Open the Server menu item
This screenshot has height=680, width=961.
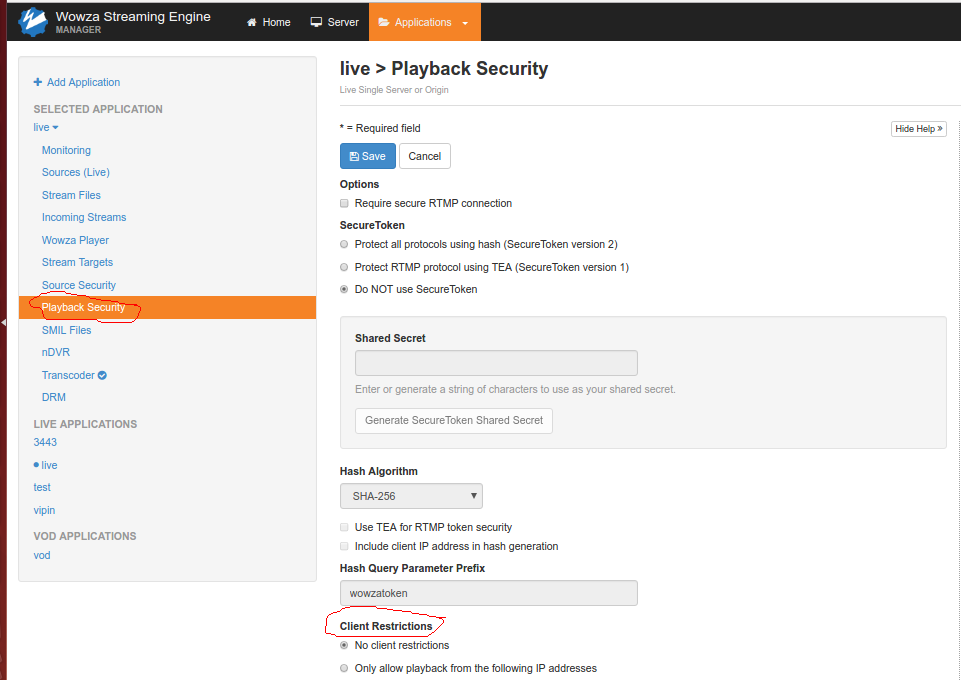(x=335, y=22)
